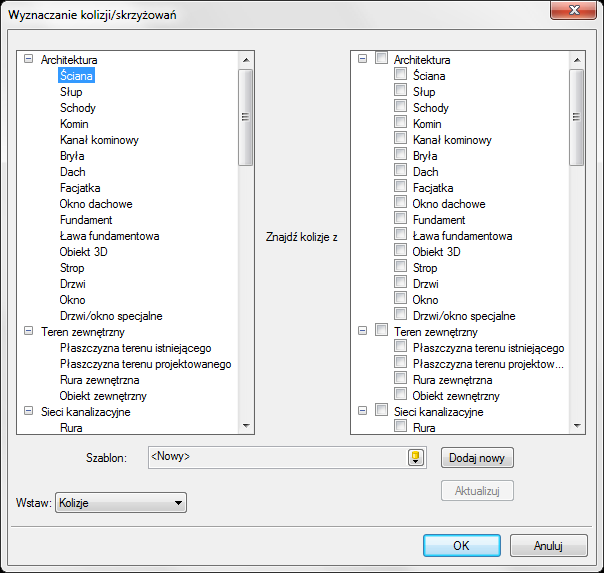Tick the right Architektura group checkbox

coord(381,58)
